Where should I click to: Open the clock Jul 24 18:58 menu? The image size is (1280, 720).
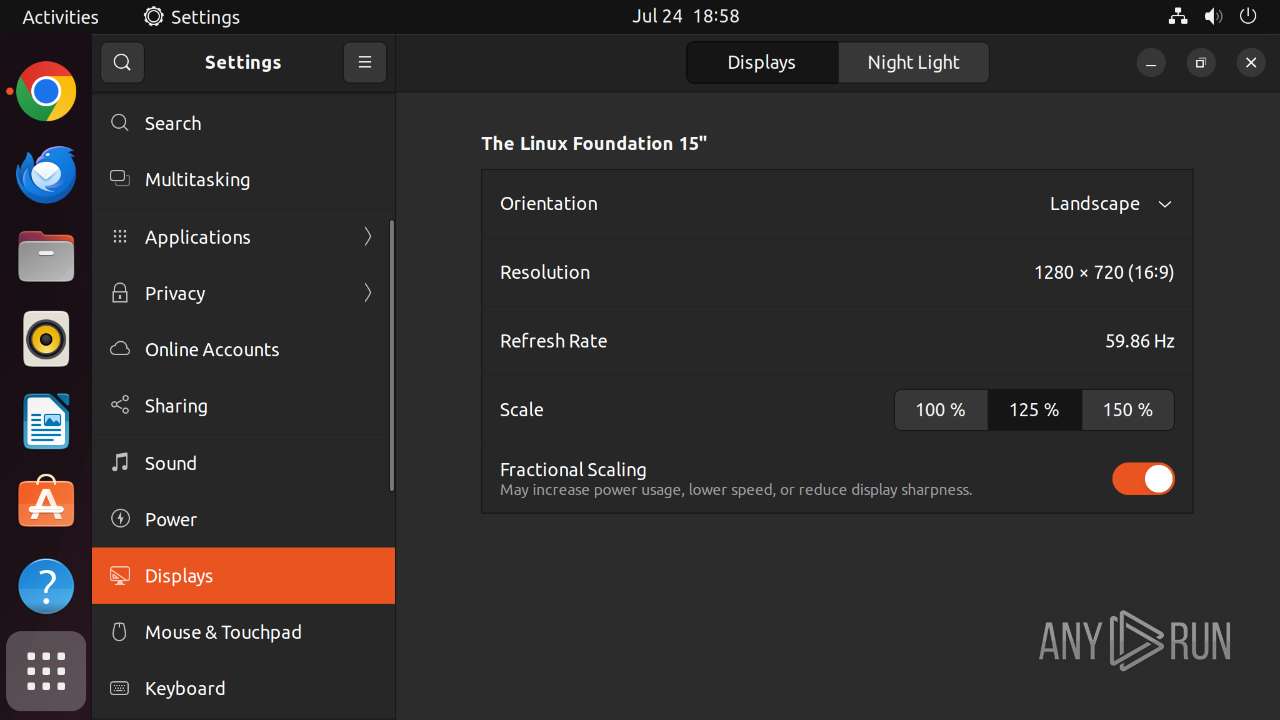pos(686,16)
